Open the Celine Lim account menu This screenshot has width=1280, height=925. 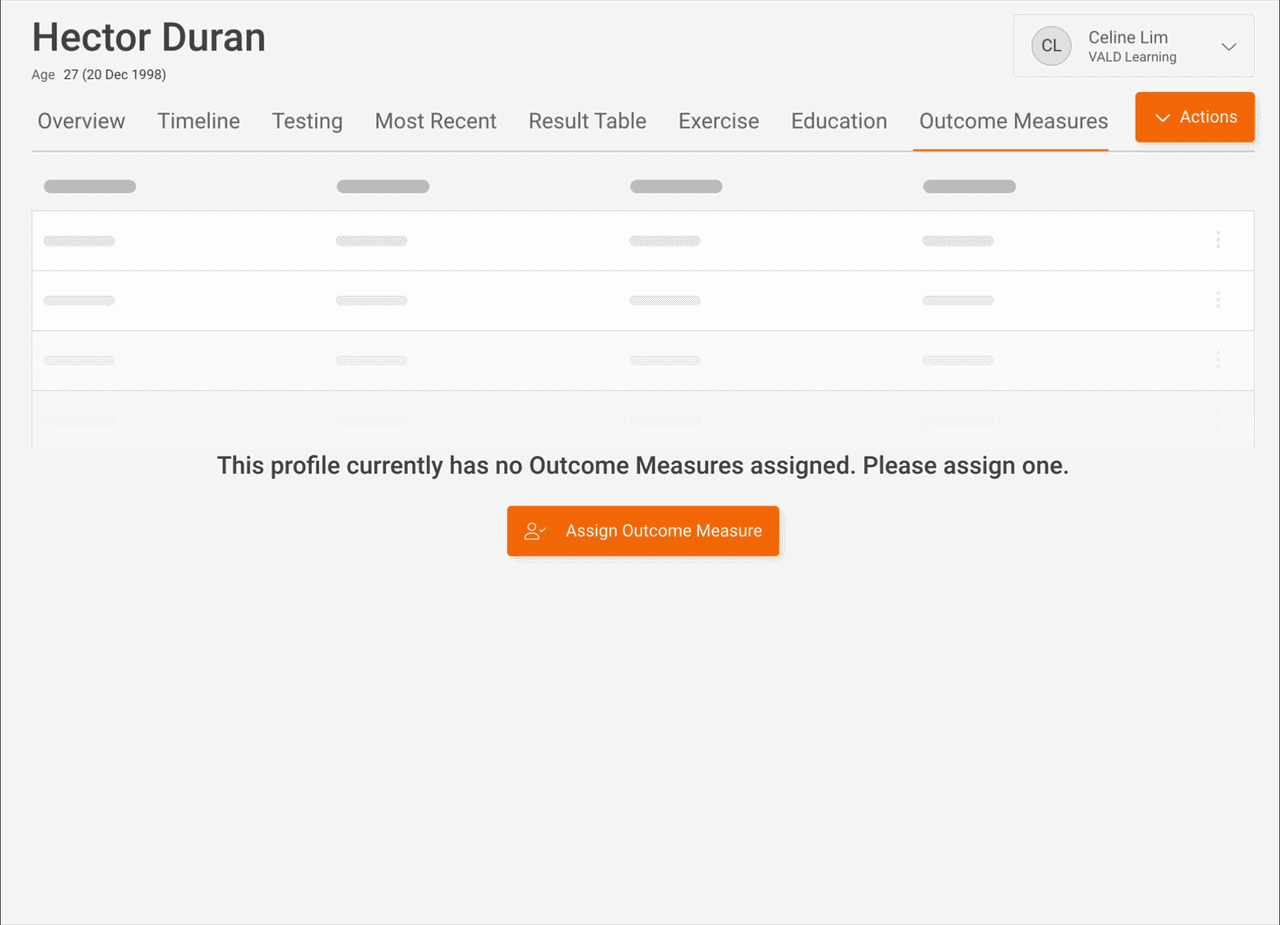[1134, 46]
